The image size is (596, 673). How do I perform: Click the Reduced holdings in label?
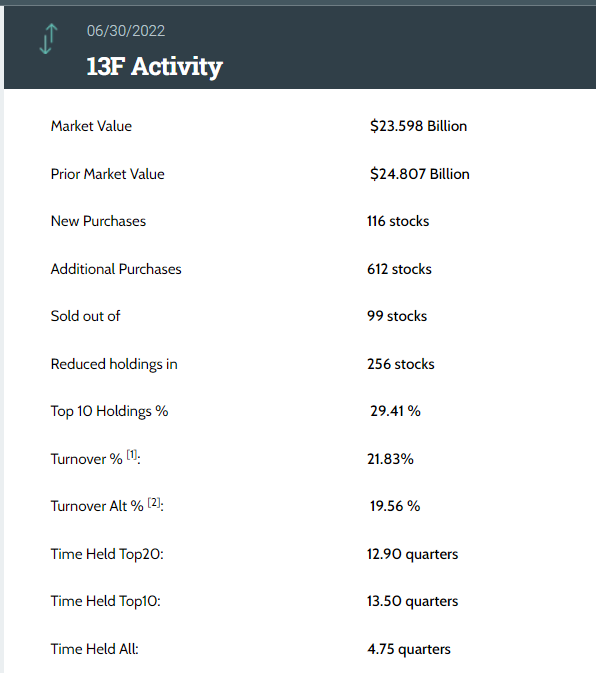[x=114, y=364]
